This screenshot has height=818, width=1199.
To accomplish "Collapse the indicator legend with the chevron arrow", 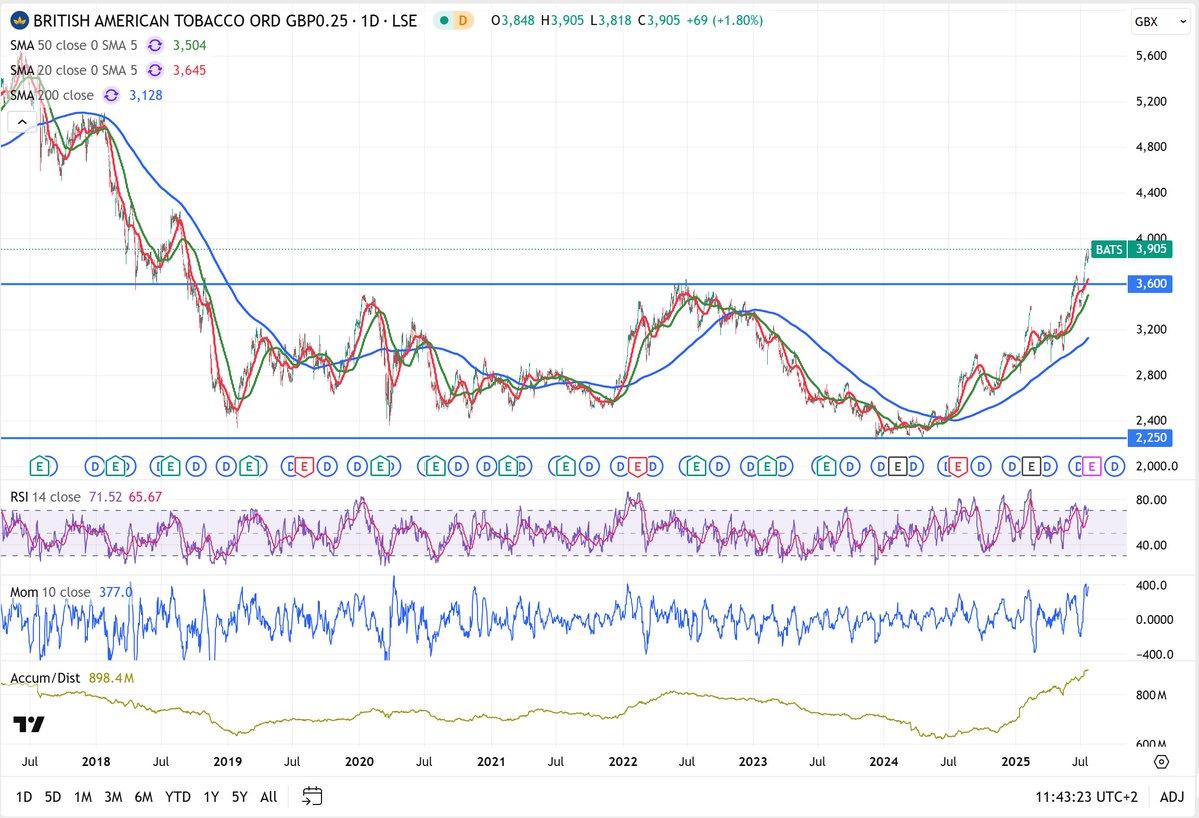I will tap(22, 122).
